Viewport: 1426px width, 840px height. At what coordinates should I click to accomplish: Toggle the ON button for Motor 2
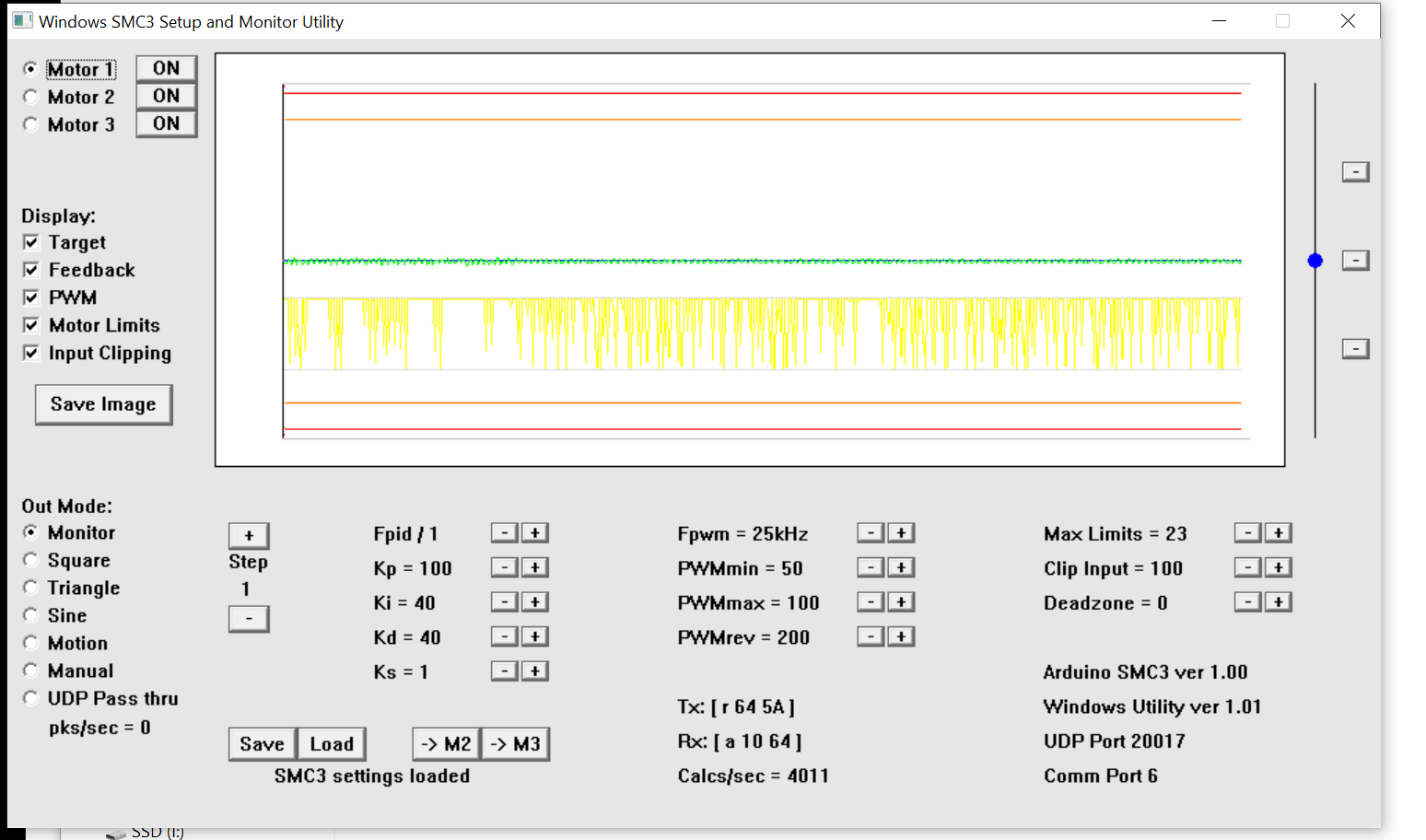pyautogui.click(x=167, y=96)
